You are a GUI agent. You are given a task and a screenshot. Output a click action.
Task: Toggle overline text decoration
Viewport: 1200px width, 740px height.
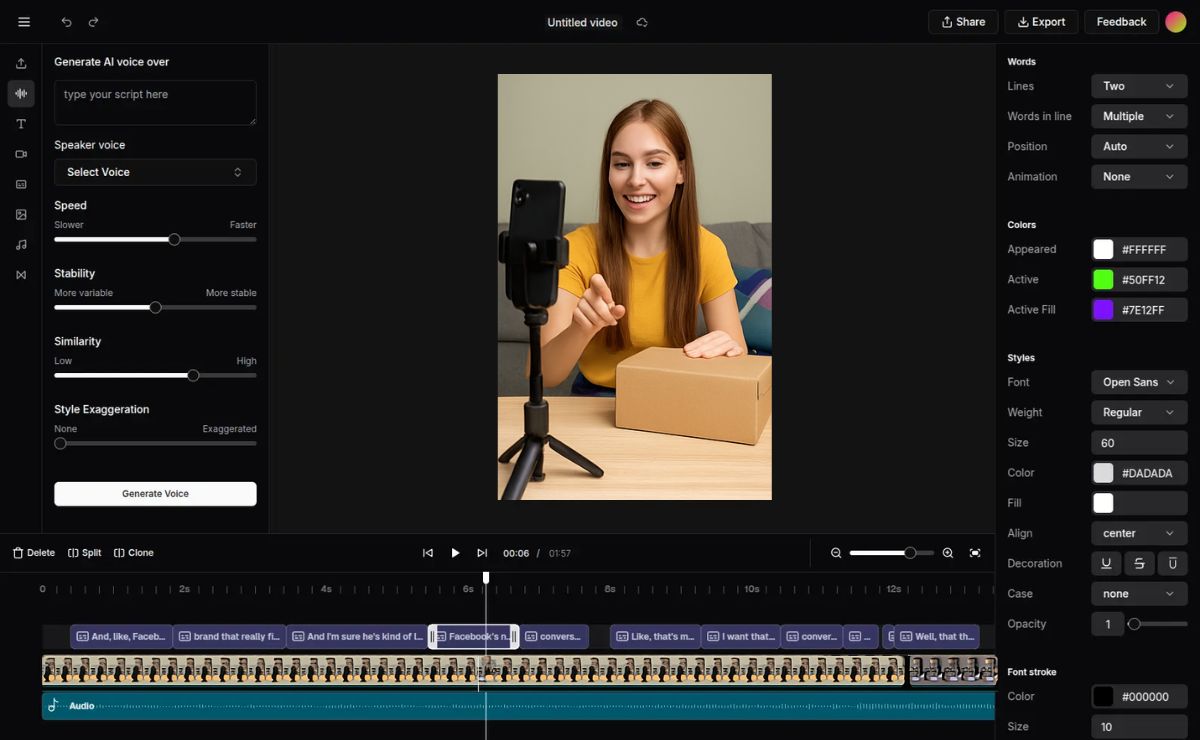click(x=1173, y=564)
